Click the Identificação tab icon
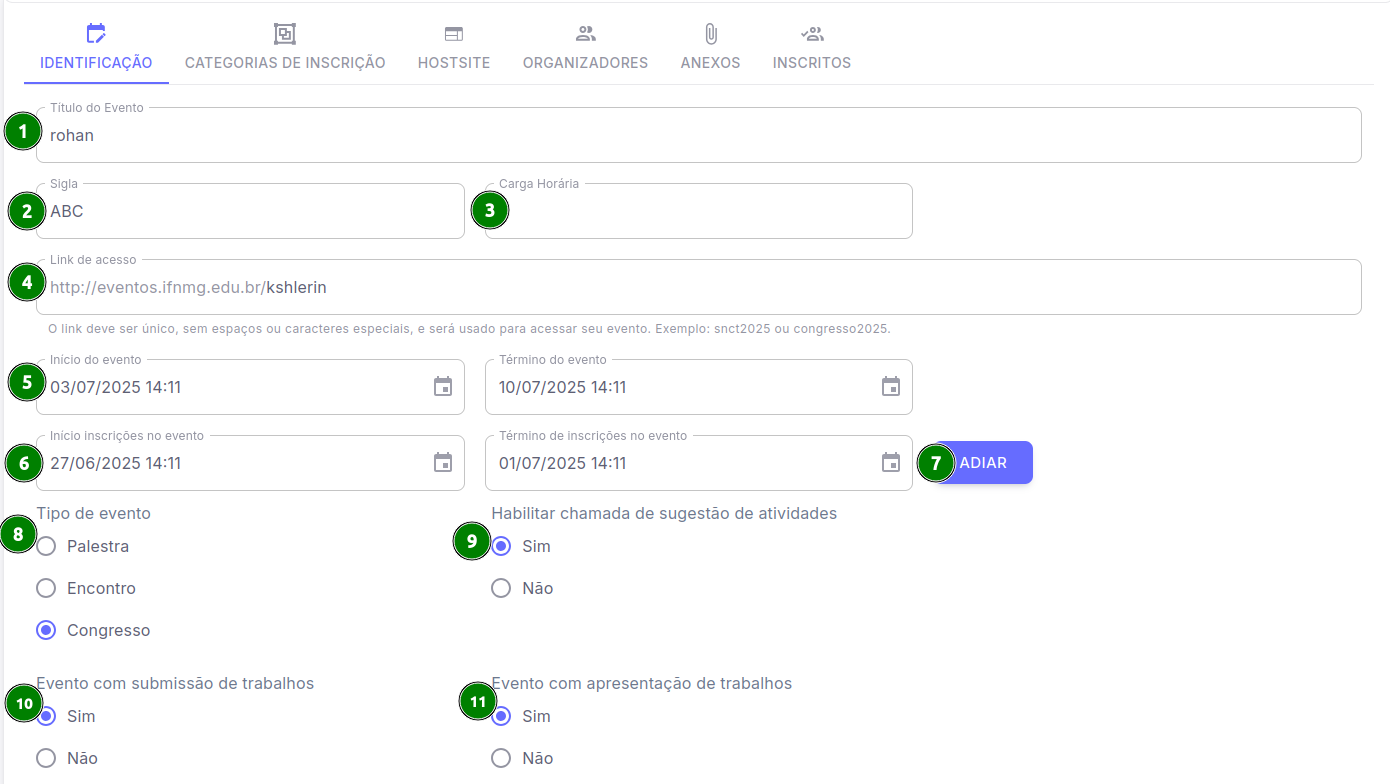1390x784 pixels. (x=96, y=34)
